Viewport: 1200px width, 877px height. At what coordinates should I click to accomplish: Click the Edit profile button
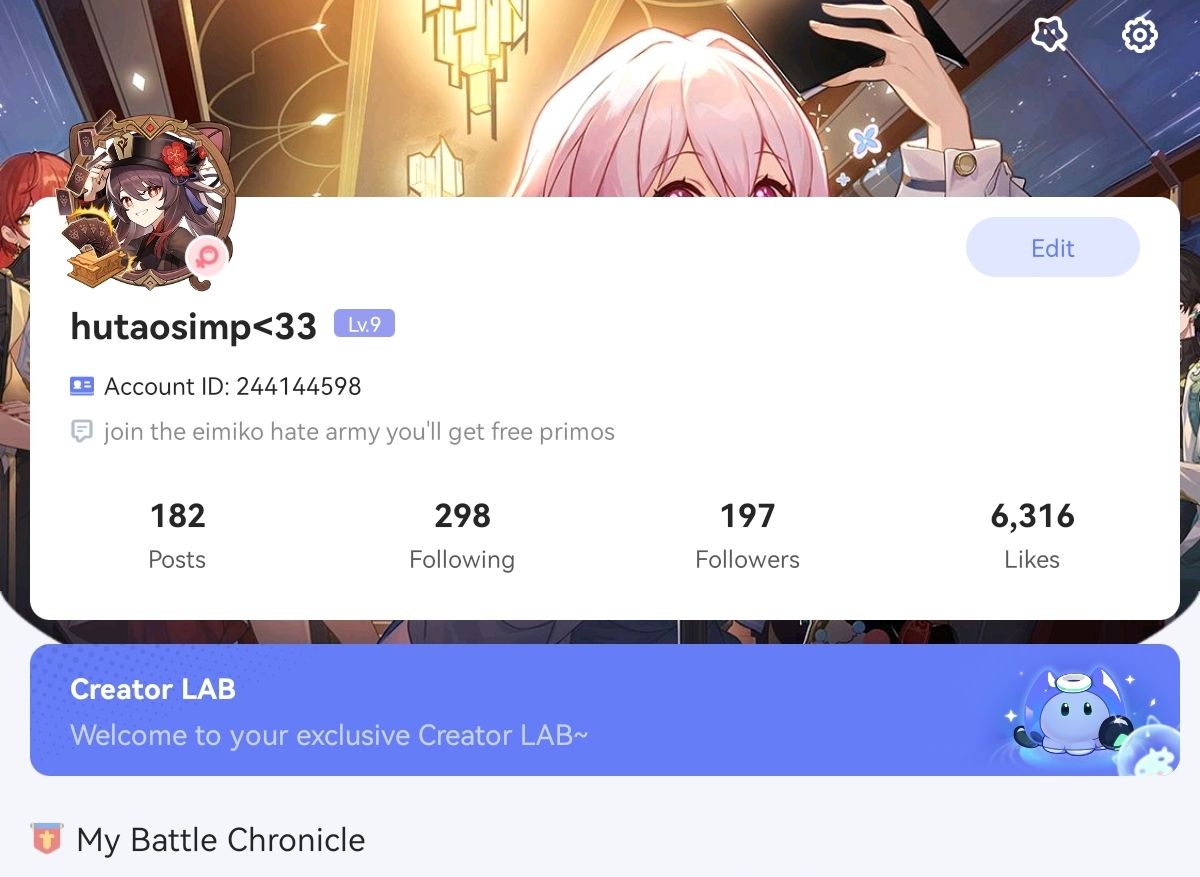pyautogui.click(x=1053, y=247)
